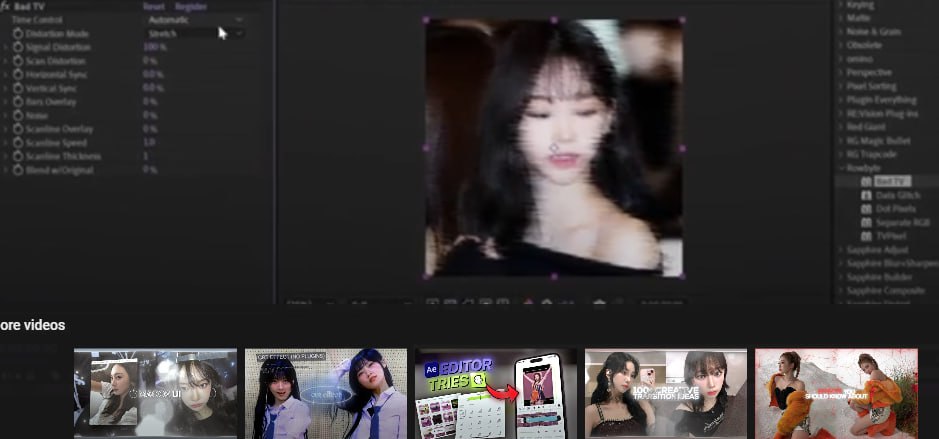
Task: Select the Separate RGB effect icon
Action: 866,223
